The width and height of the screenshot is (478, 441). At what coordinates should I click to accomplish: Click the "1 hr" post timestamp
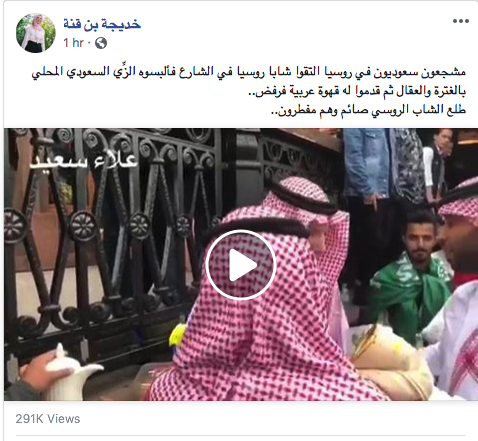point(73,43)
